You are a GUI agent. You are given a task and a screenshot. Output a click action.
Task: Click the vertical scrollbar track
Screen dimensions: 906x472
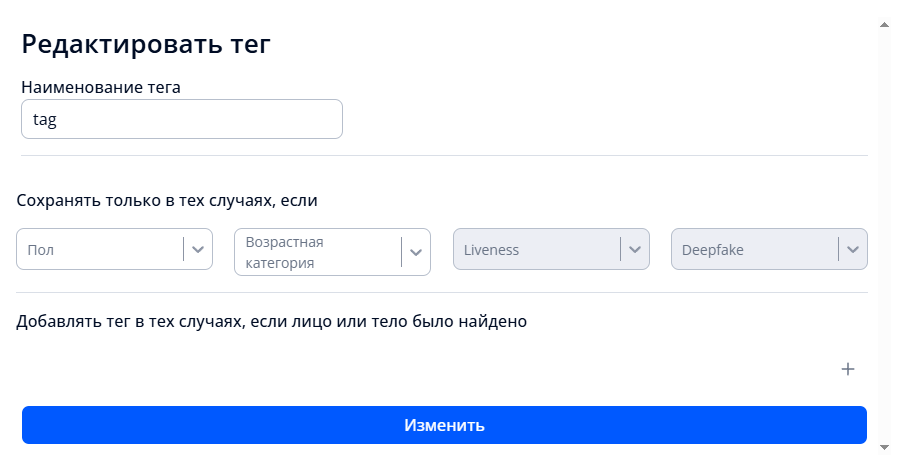coord(884,230)
